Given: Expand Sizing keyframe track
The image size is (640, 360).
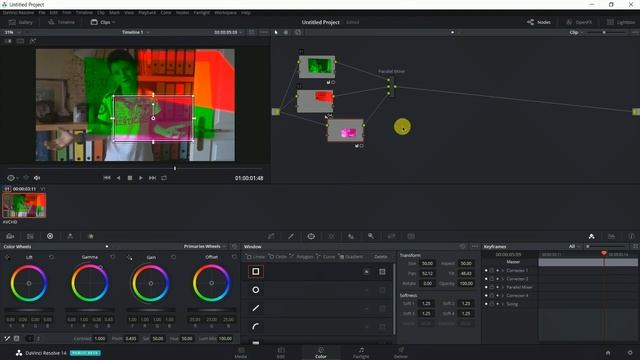Looking at the screenshot, I should [503, 304].
